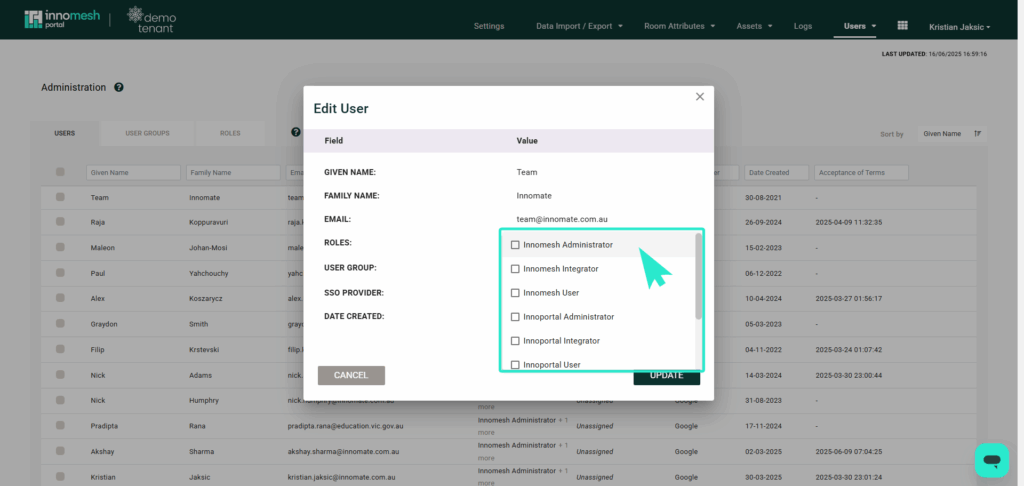This screenshot has width=1024, height=486.
Task: Open Logs page
Action: click(x=803, y=26)
